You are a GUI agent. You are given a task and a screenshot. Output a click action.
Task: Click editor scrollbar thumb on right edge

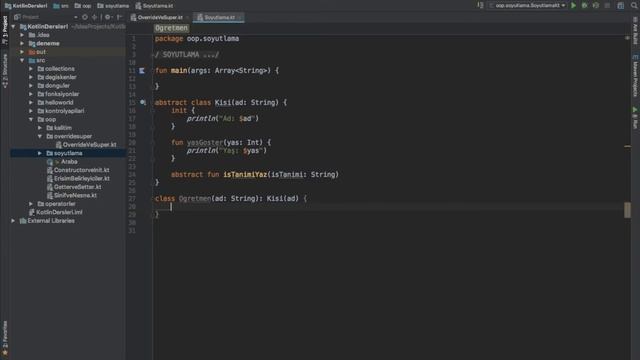click(627, 210)
